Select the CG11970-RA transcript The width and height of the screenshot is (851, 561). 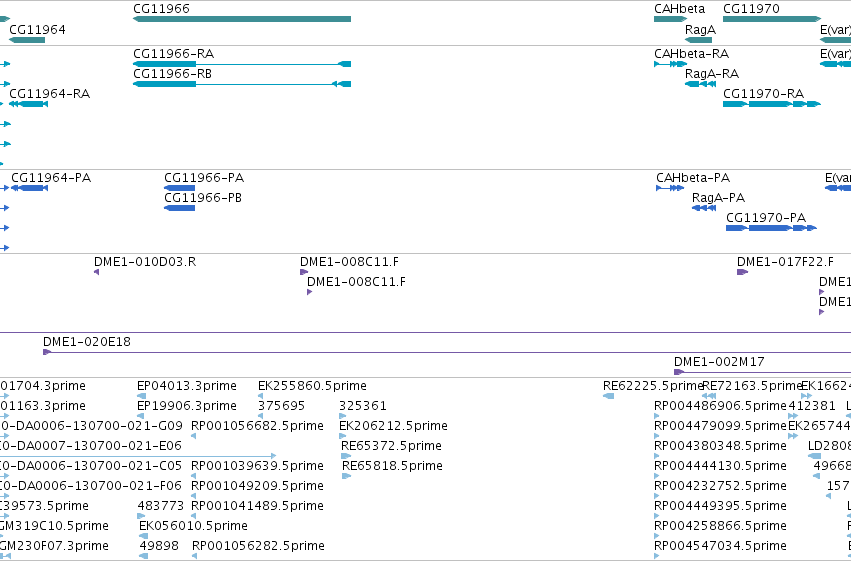[772, 104]
